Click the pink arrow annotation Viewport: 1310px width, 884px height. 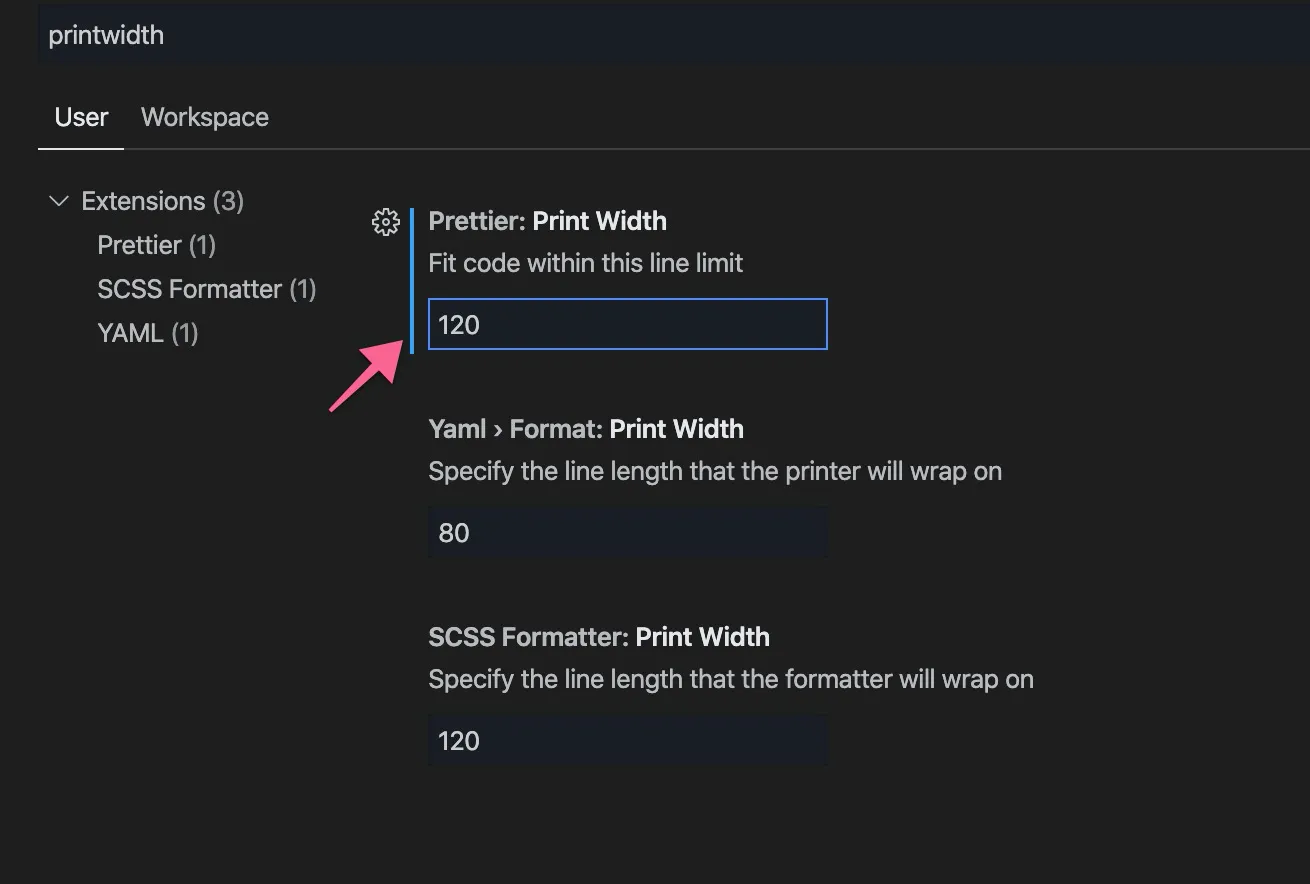click(x=366, y=375)
